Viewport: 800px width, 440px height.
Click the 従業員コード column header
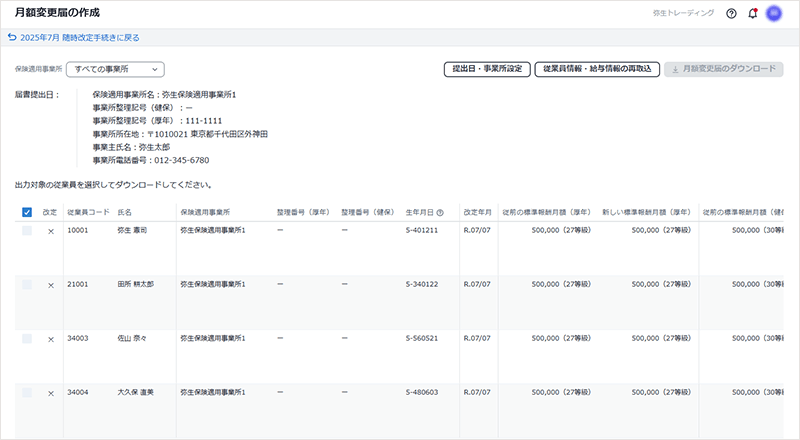pos(87,213)
